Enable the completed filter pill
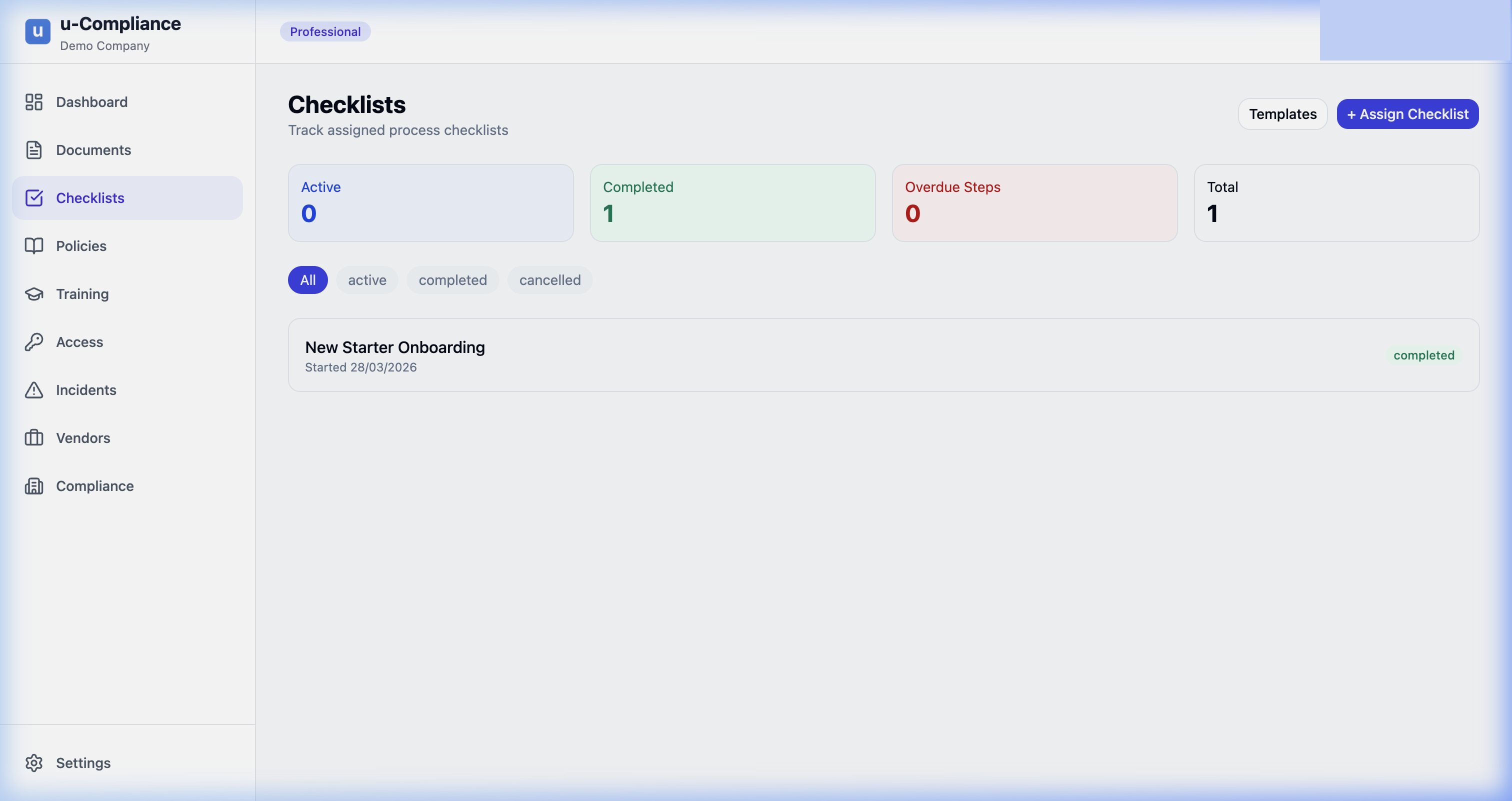 coord(452,280)
